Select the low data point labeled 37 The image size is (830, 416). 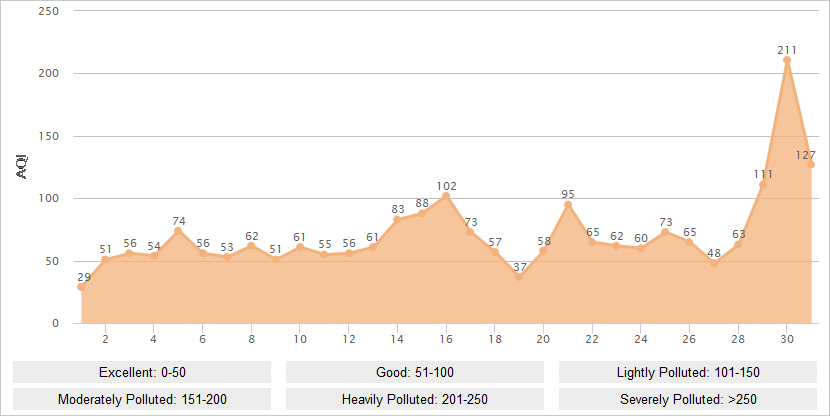pos(519,277)
